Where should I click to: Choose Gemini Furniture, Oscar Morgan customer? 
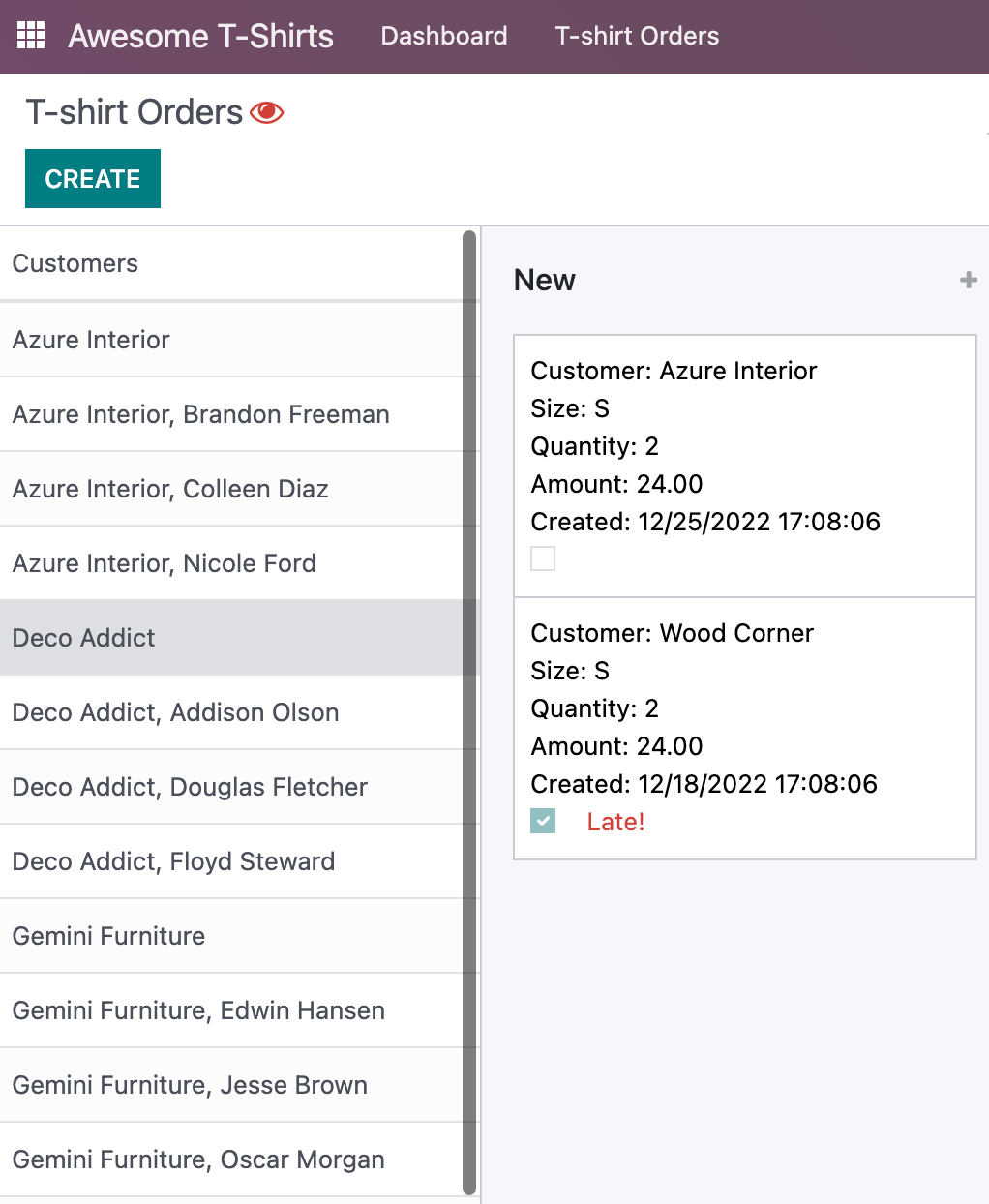point(198,1159)
